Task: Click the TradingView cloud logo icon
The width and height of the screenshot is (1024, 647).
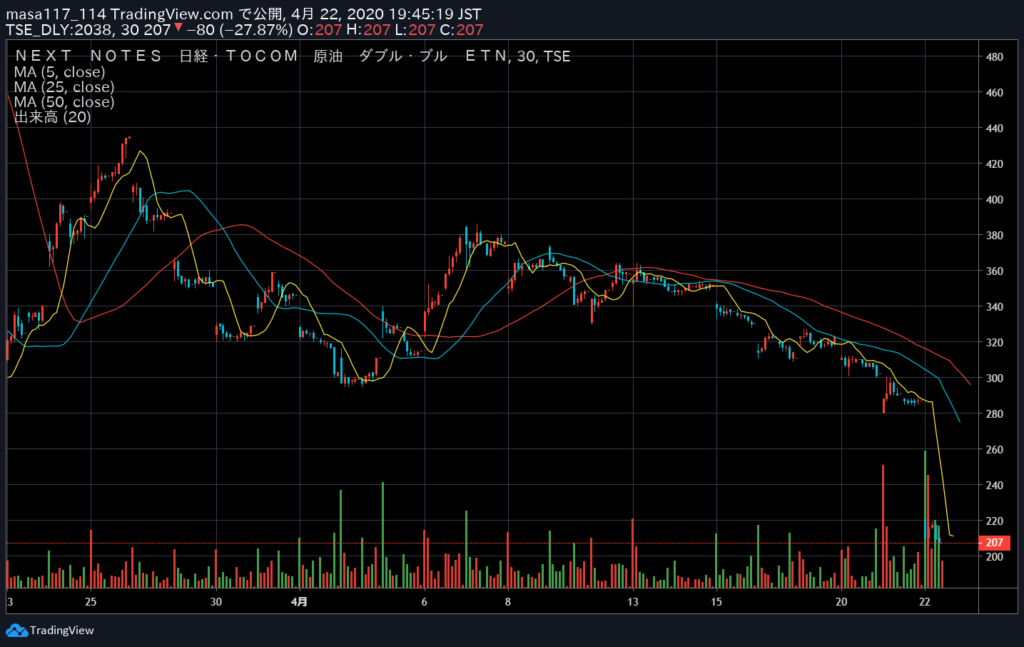Action: click(x=16, y=631)
